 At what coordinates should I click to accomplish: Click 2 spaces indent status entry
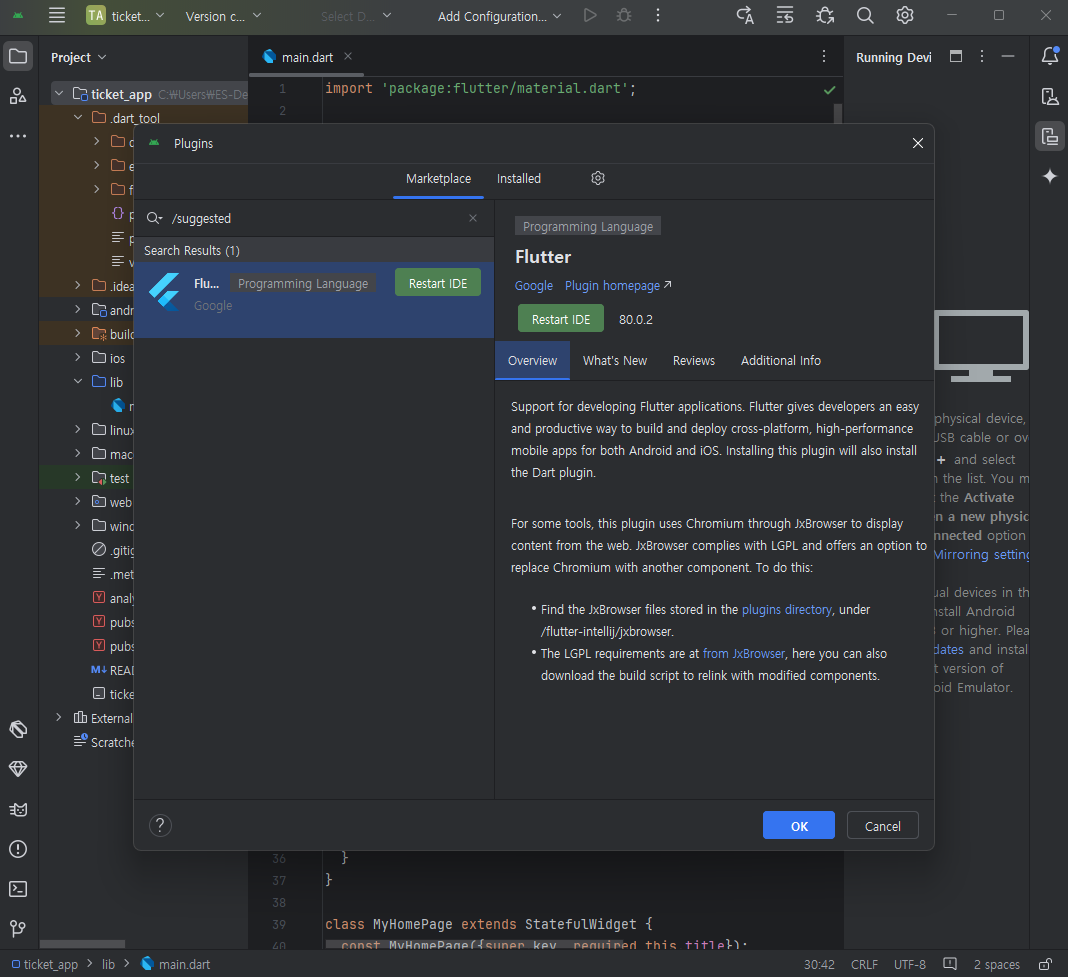[996, 964]
